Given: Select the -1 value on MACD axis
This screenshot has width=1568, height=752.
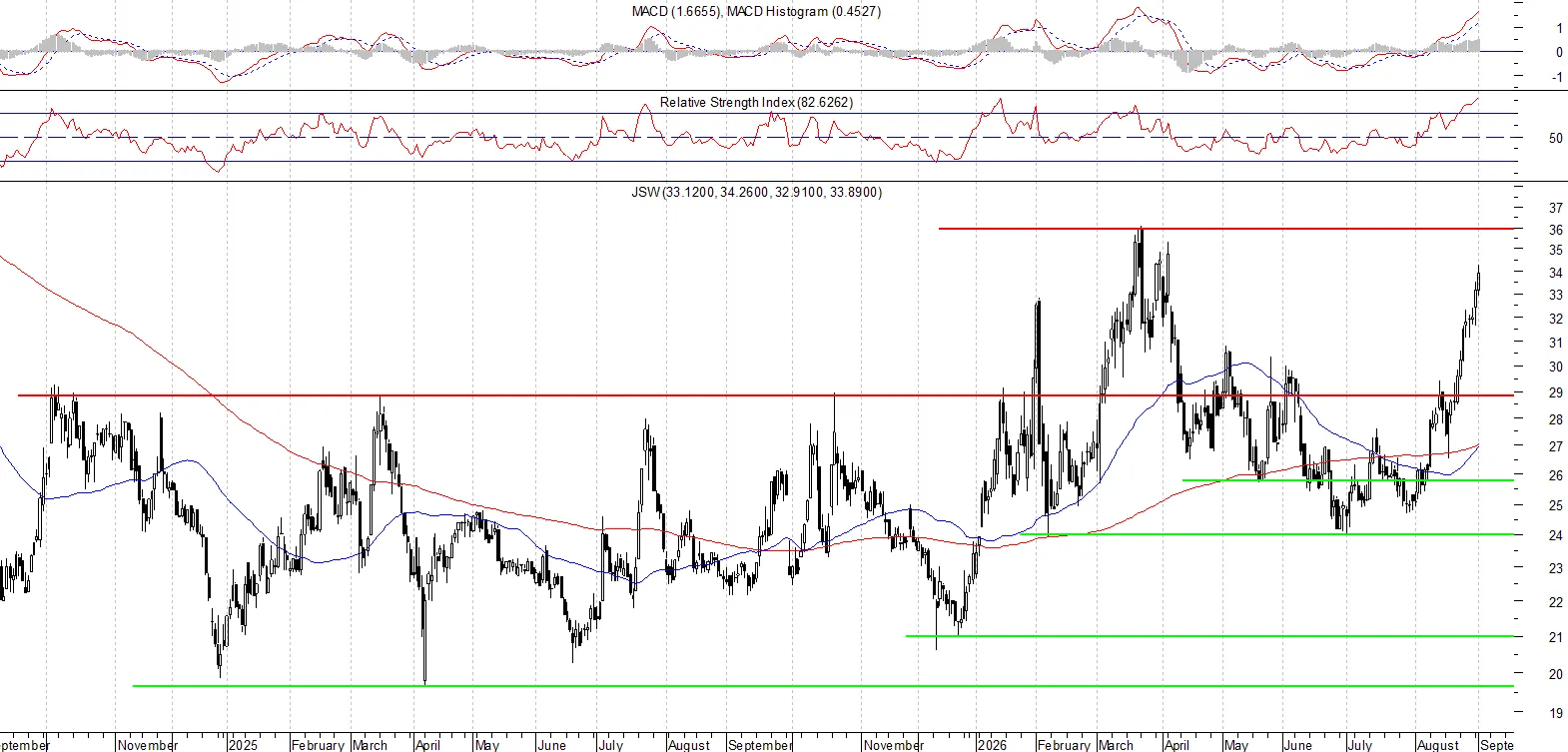Looking at the screenshot, I should (x=1557, y=77).
